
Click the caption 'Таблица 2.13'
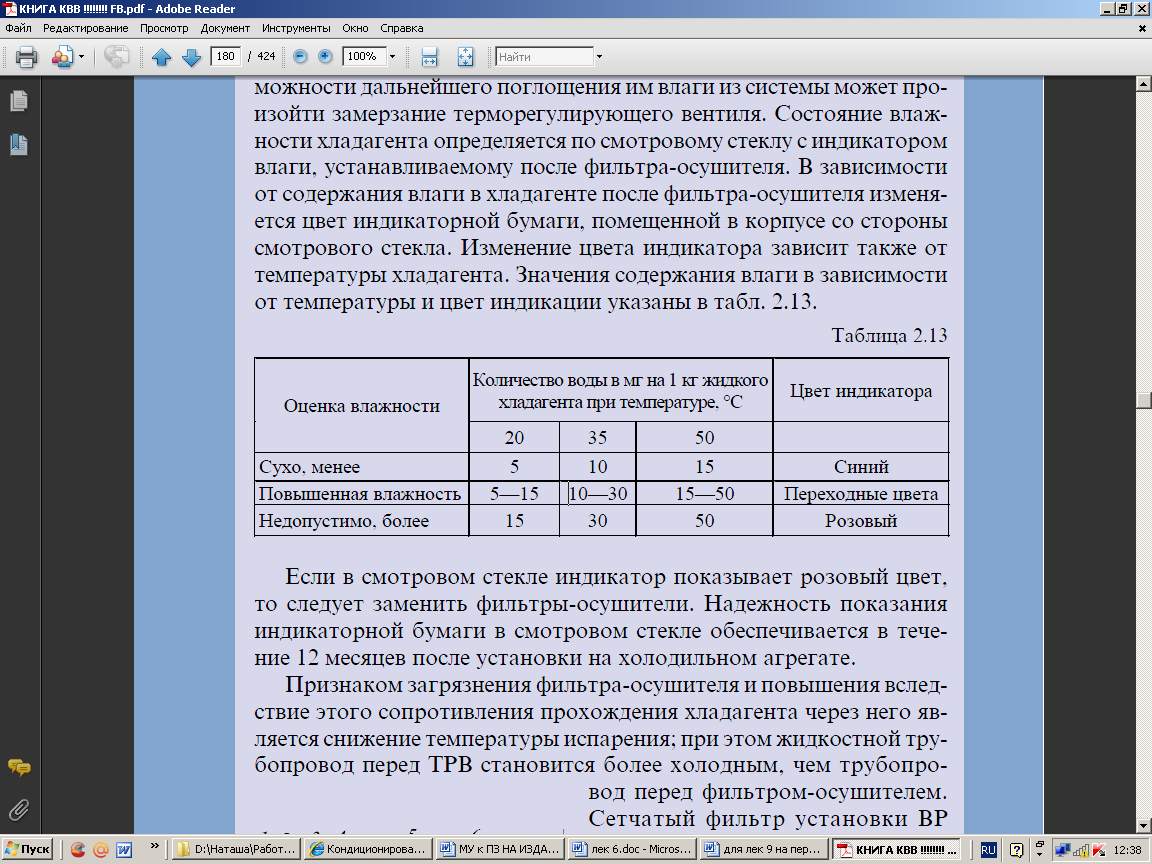click(889, 335)
